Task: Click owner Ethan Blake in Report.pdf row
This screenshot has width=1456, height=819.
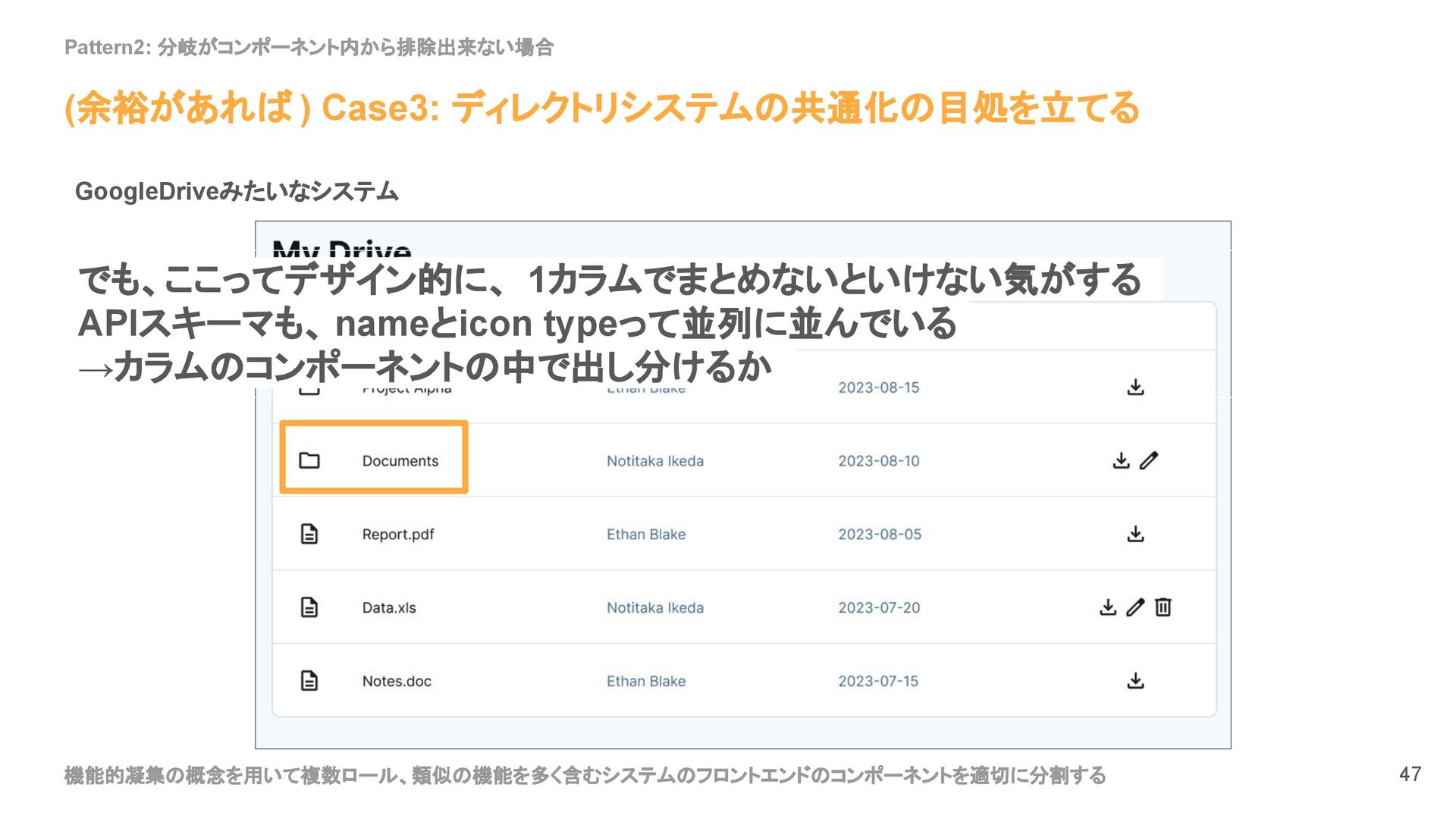Action: coord(646,535)
